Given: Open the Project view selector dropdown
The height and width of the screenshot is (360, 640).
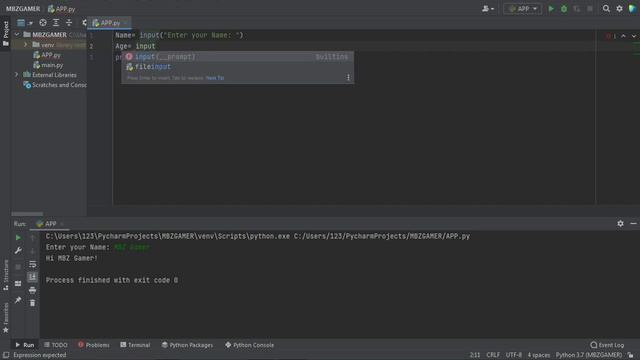Looking at the screenshot, I should (25, 23).
